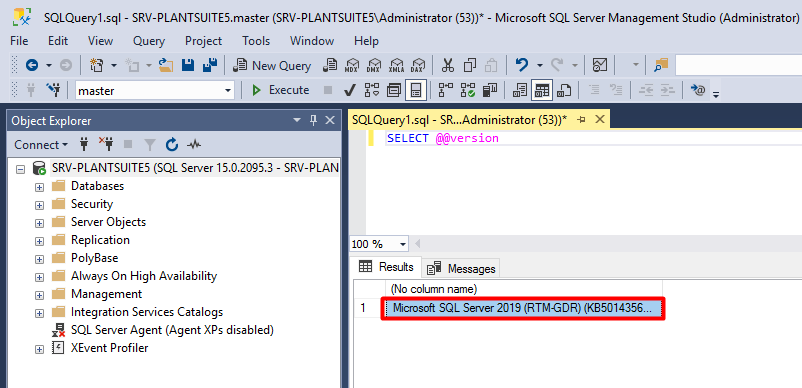Viewport: 802px width, 388px height.
Task: Switch to the Messages tab
Action: [x=461, y=268]
